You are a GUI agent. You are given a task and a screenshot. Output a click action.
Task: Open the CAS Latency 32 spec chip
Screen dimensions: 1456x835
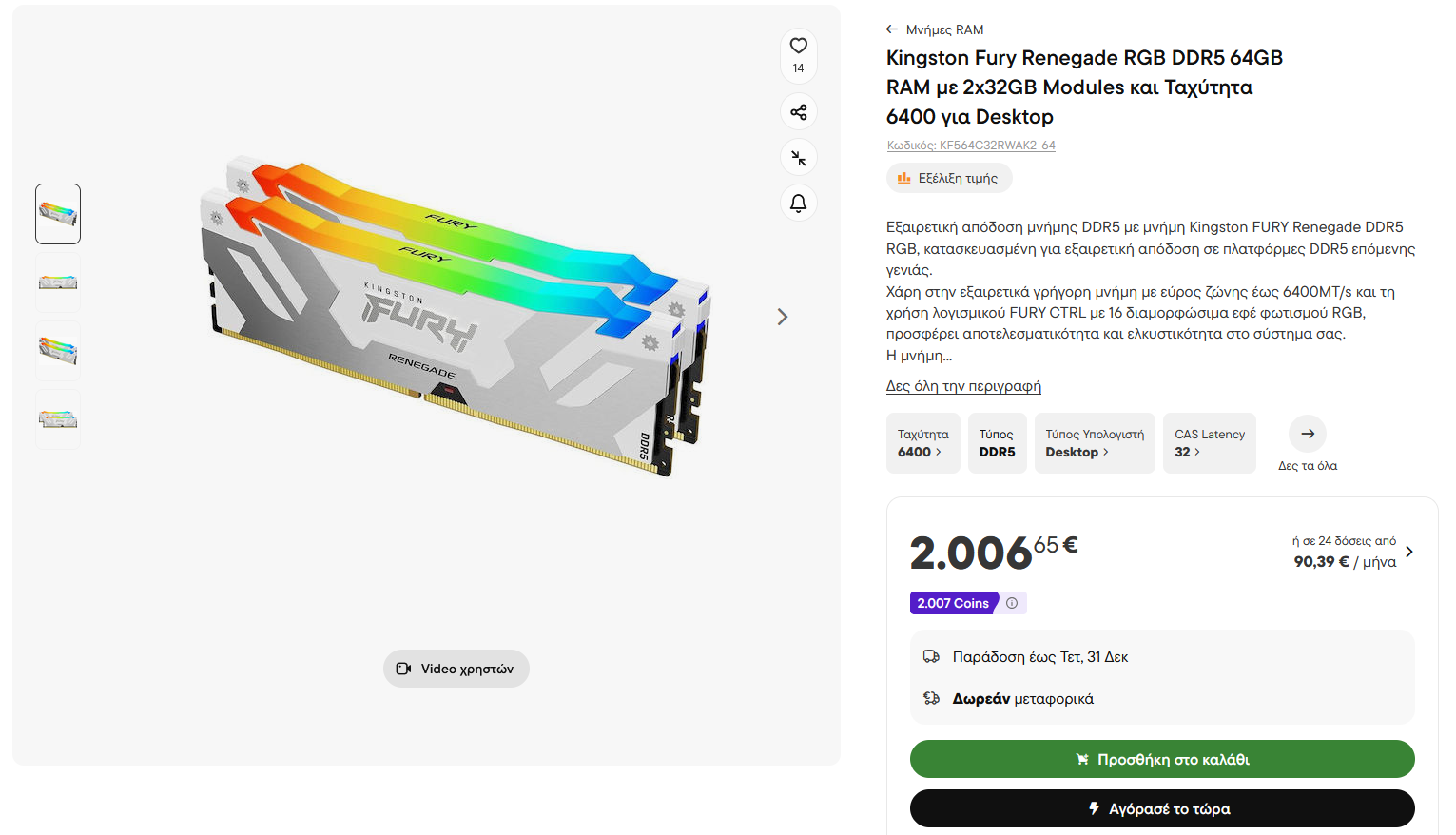click(x=1210, y=443)
